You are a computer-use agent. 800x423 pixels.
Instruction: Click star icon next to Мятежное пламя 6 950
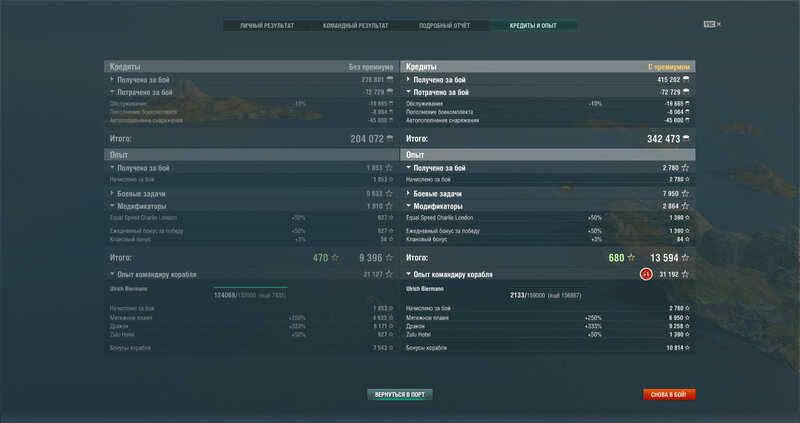coord(687,318)
